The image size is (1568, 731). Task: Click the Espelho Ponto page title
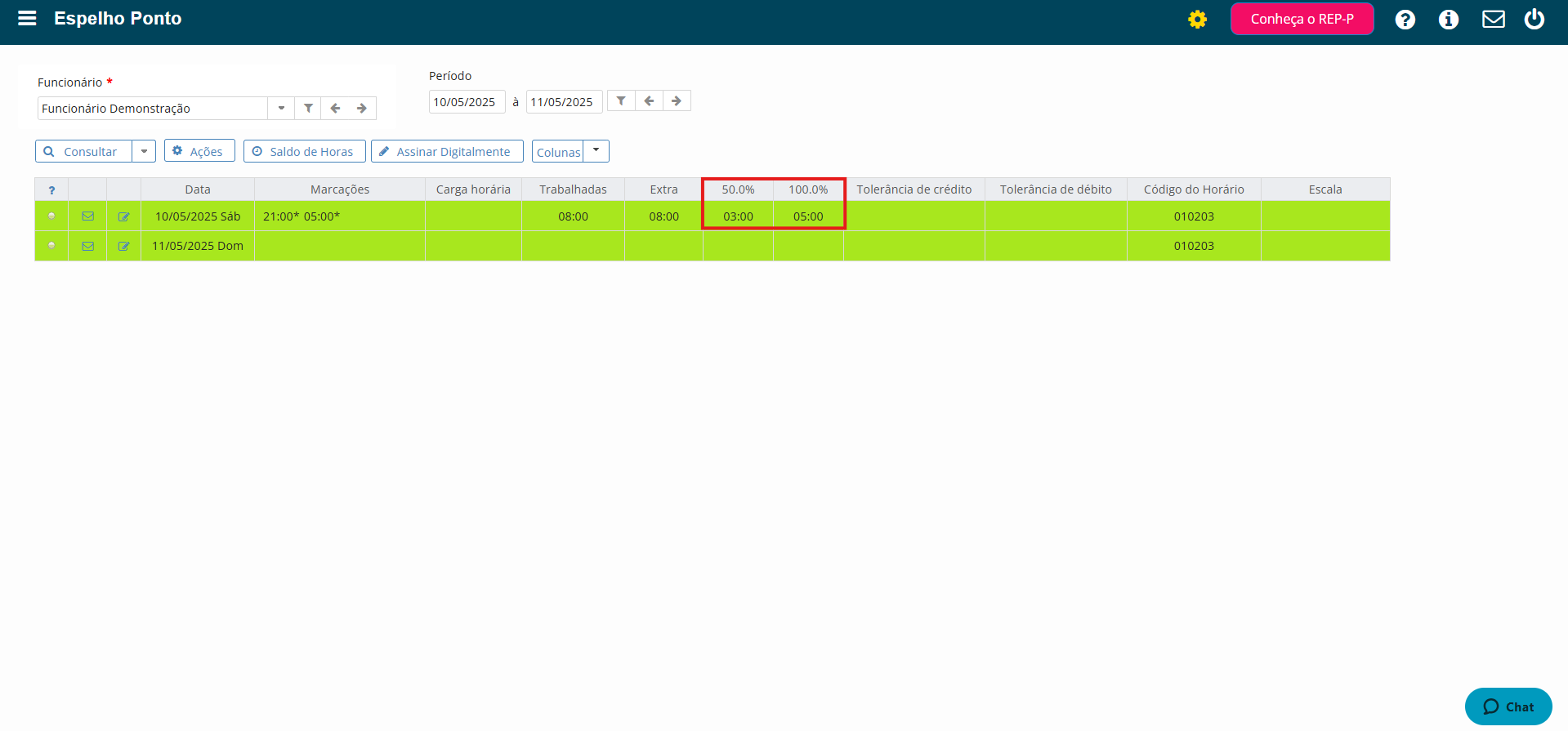tap(118, 18)
